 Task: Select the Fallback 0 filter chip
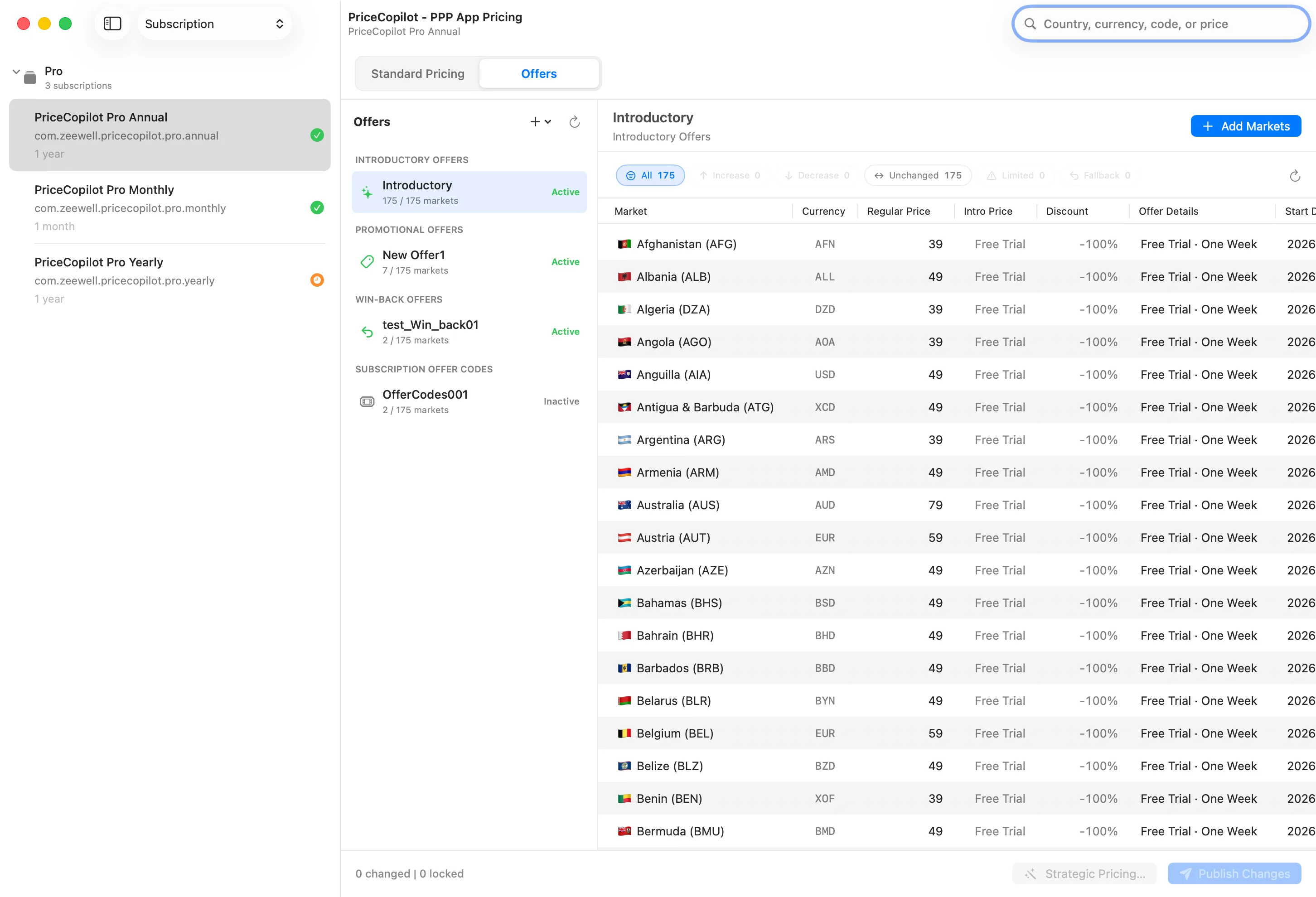pyautogui.click(x=1100, y=175)
